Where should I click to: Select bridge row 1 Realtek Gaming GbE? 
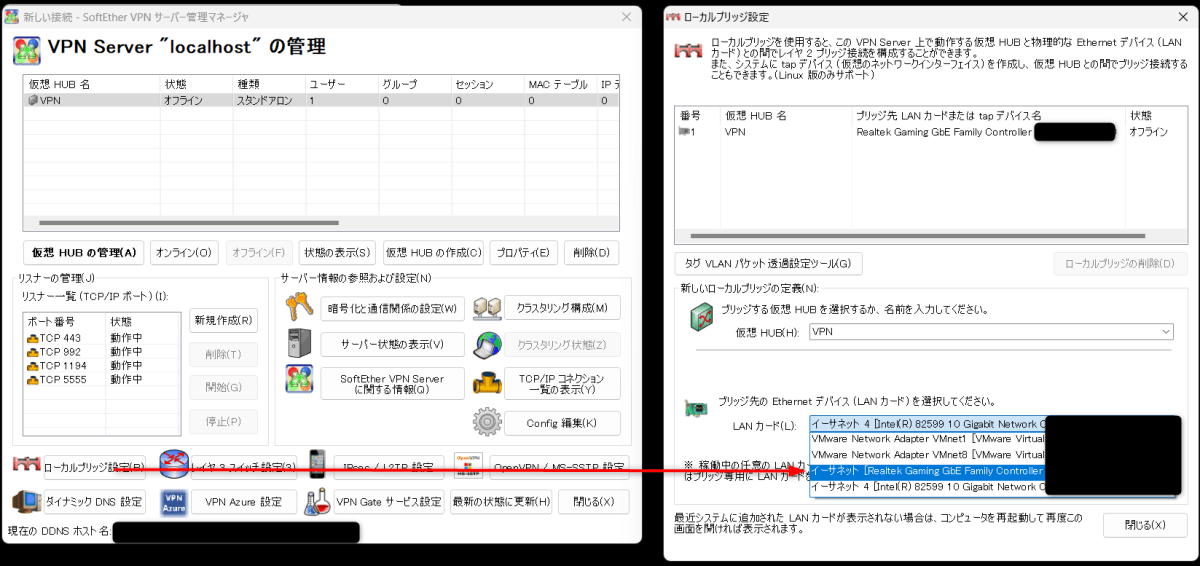926,132
